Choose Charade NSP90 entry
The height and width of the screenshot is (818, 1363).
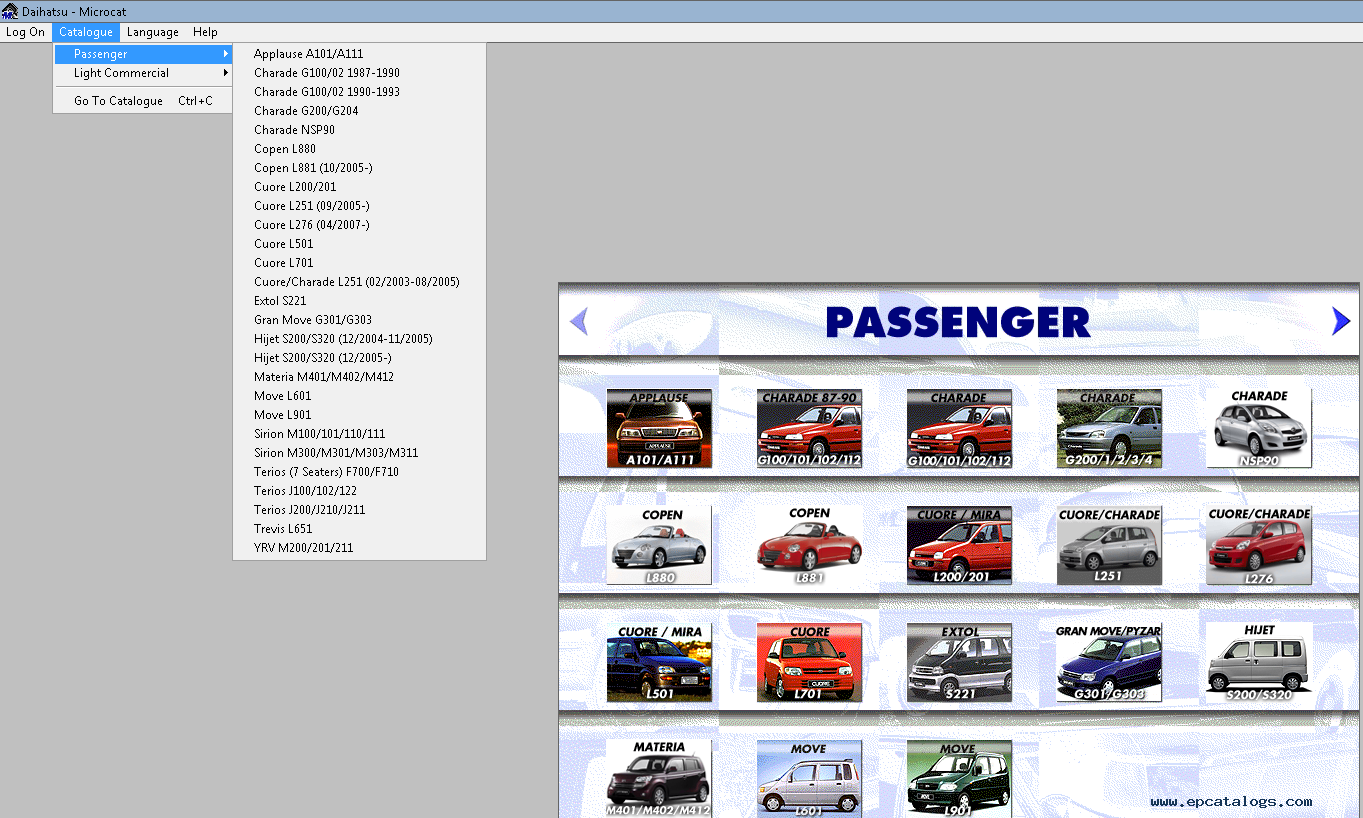(359, 130)
